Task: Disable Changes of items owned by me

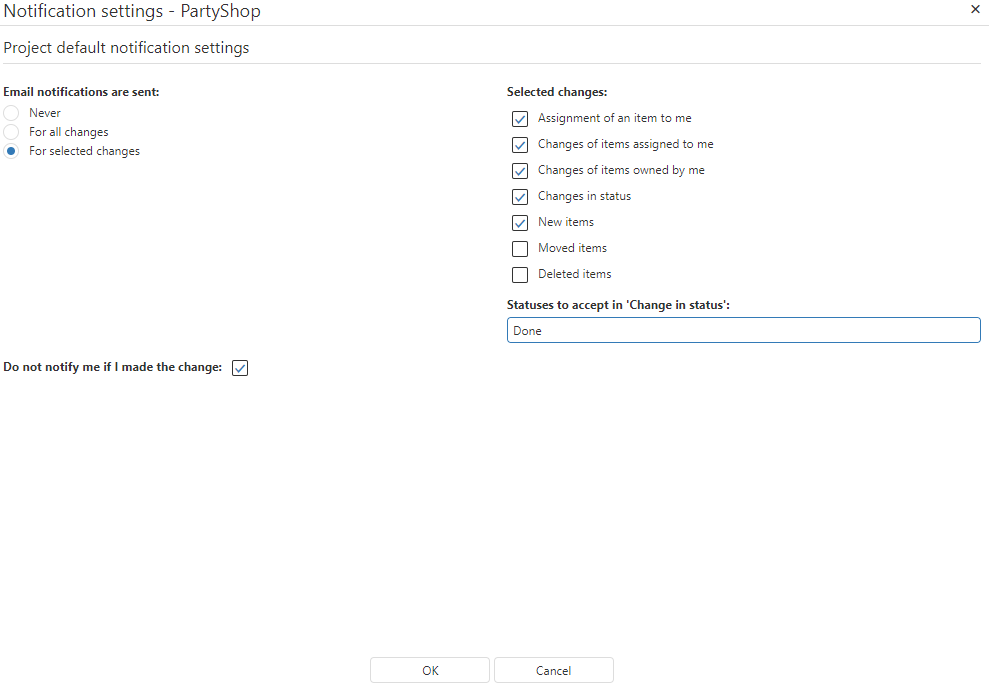Action: (x=520, y=171)
